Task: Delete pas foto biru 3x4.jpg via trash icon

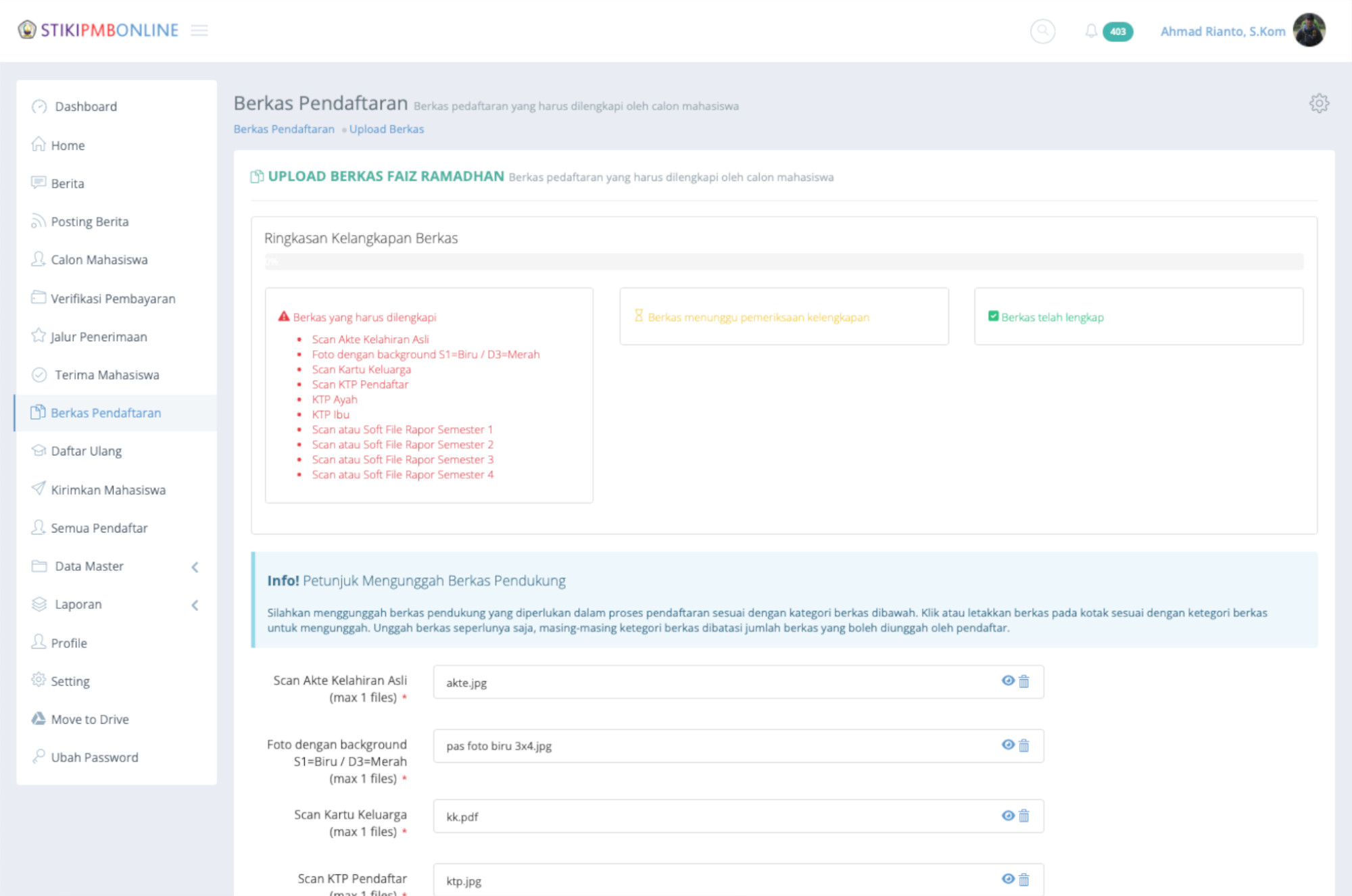Action: point(1024,746)
